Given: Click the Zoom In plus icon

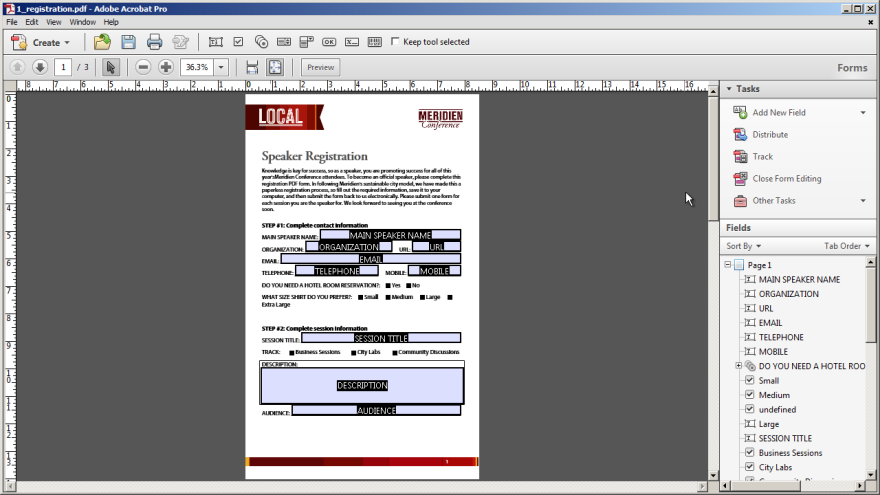Looking at the screenshot, I should [x=166, y=67].
